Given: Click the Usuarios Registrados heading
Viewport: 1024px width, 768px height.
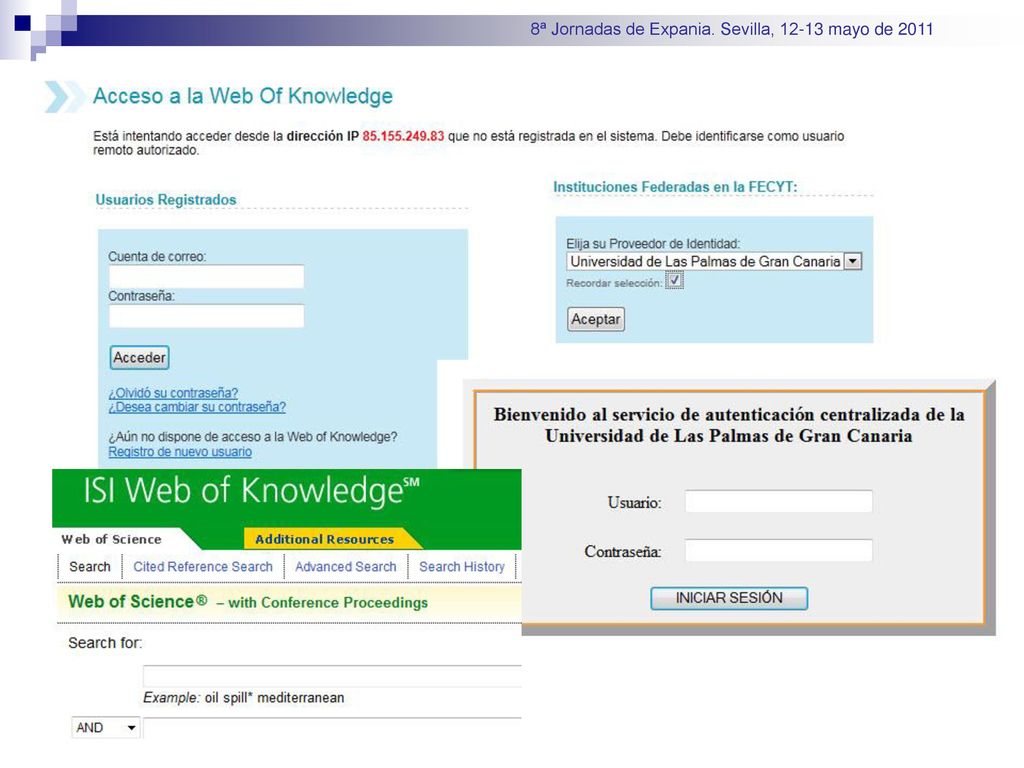Looking at the screenshot, I should tap(166, 200).
